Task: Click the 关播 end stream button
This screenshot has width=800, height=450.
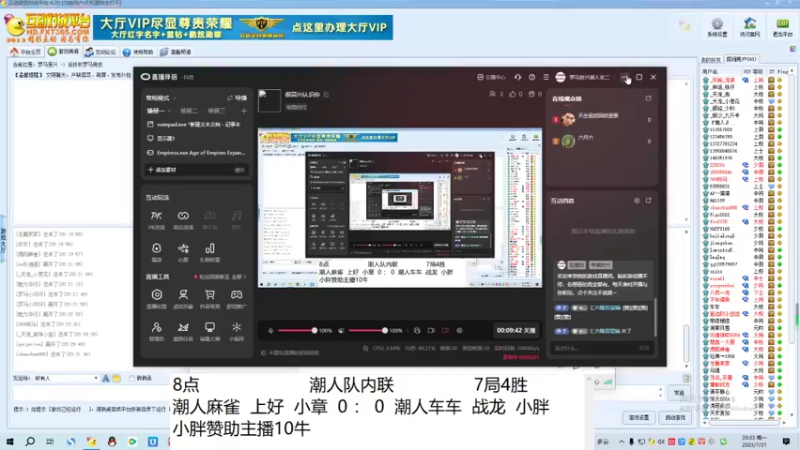Action: [x=516, y=331]
